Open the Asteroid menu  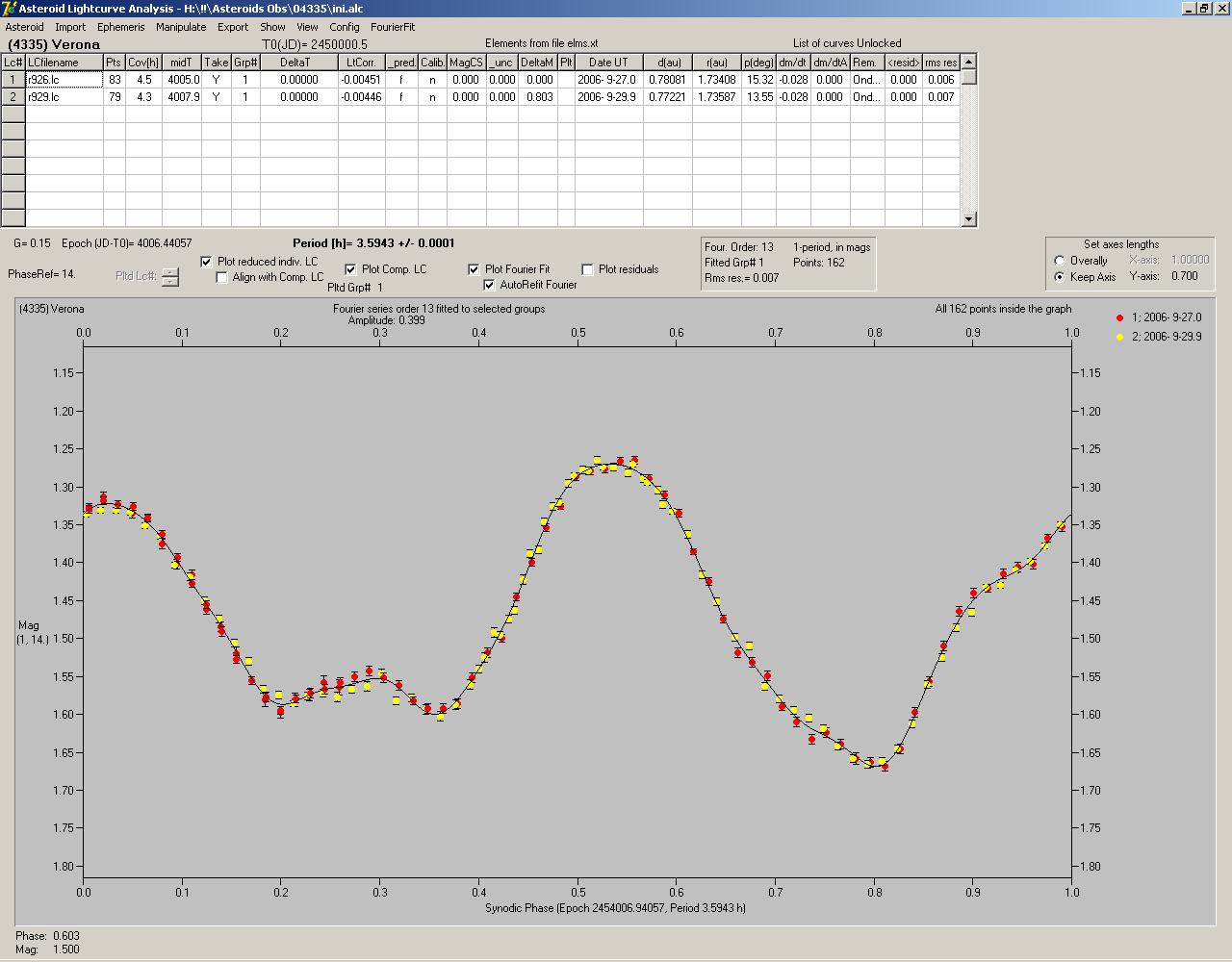(24, 27)
